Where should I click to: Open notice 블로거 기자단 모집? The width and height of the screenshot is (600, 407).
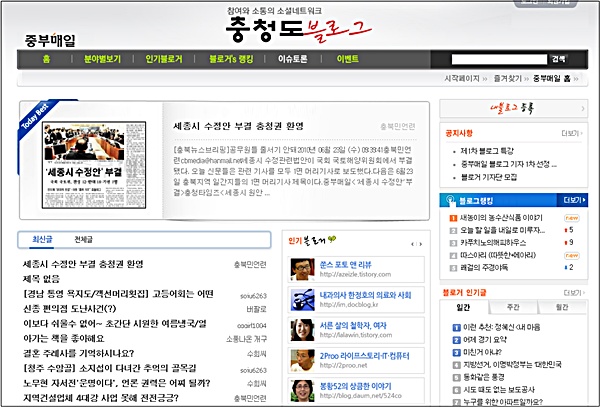click(x=489, y=177)
